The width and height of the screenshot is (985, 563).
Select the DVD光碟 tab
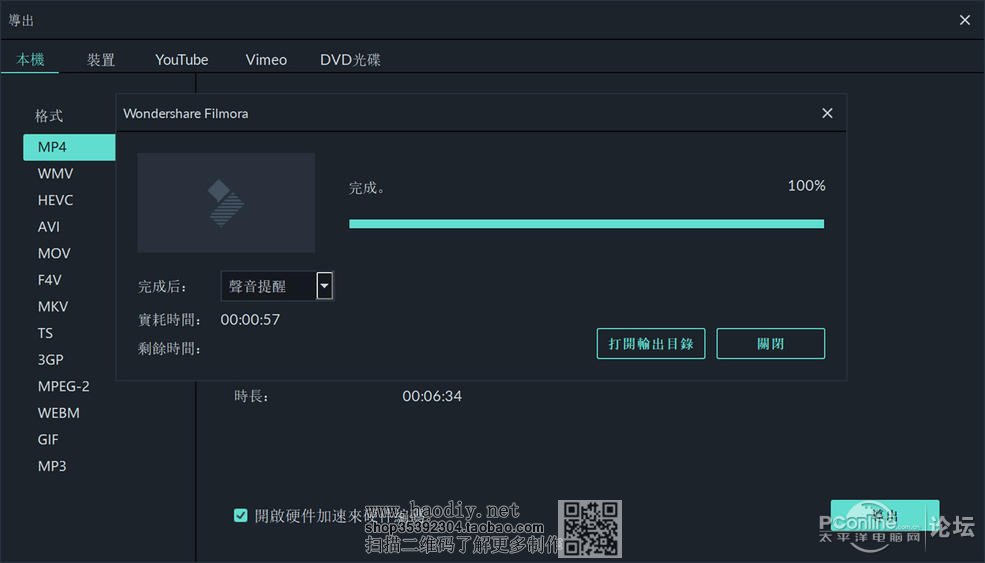(x=350, y=59)
